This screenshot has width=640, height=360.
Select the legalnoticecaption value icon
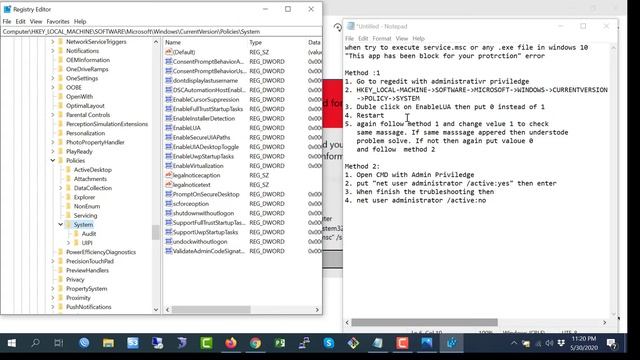coord(169,175)
